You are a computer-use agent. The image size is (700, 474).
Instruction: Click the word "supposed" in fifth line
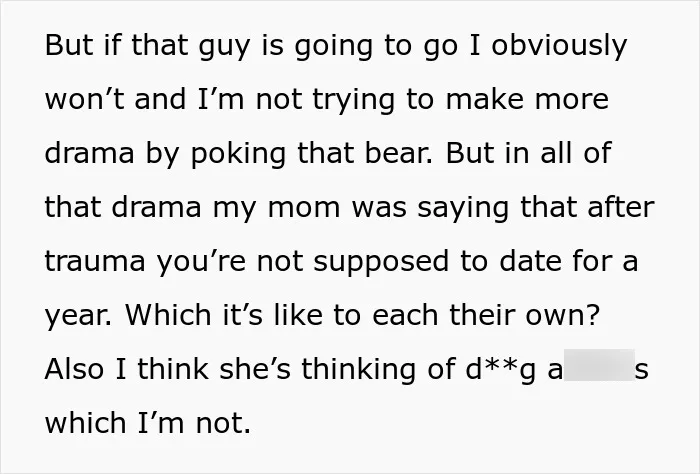(381, 263)
